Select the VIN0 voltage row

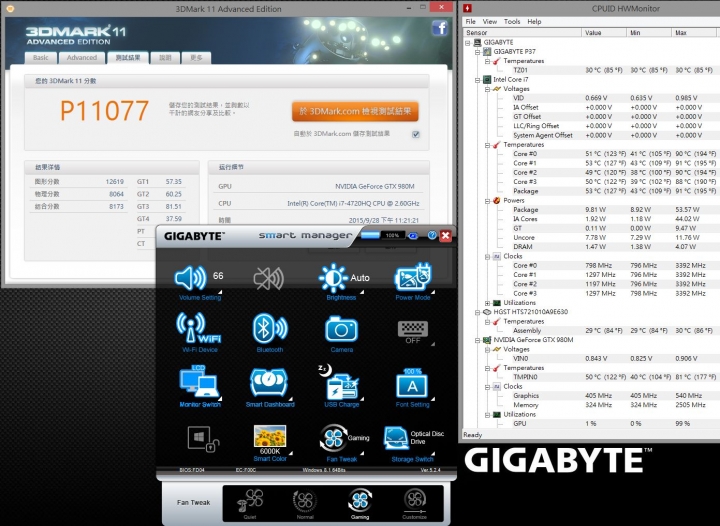614,358
